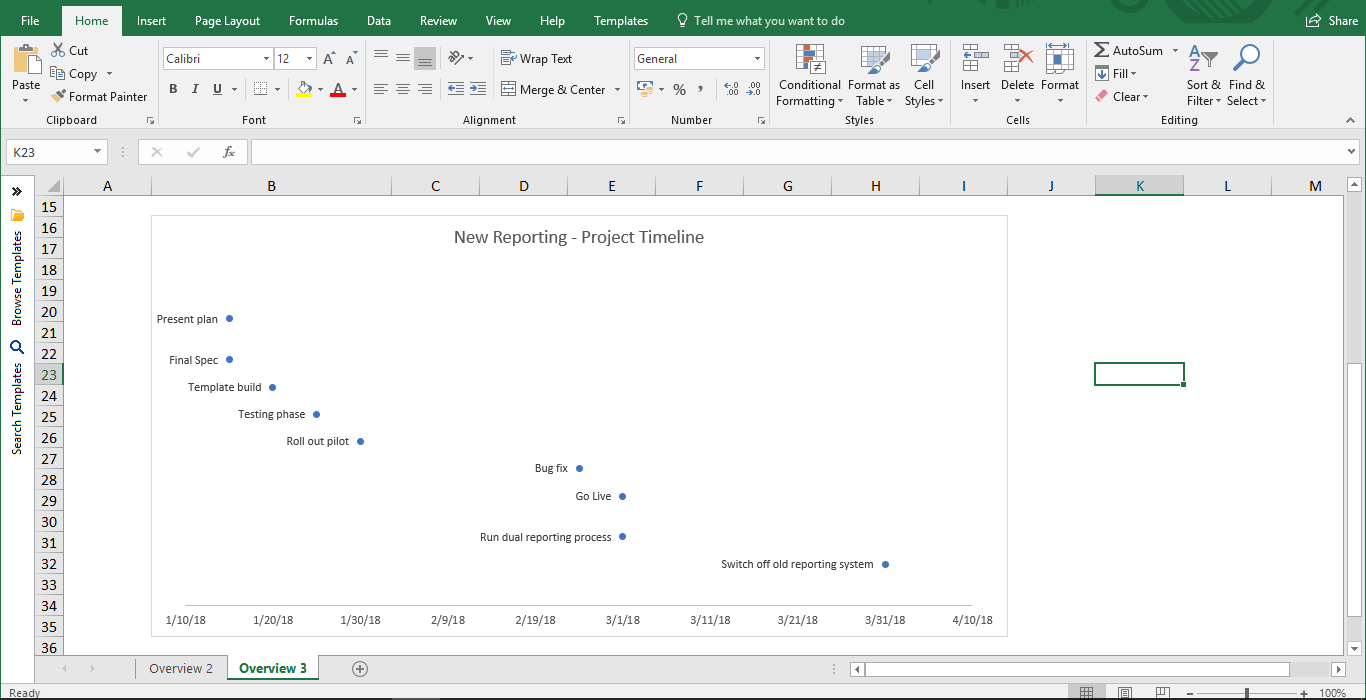Decrease font size with small A icon
The height and width of the screenshot is (700, 1366).
350,59
